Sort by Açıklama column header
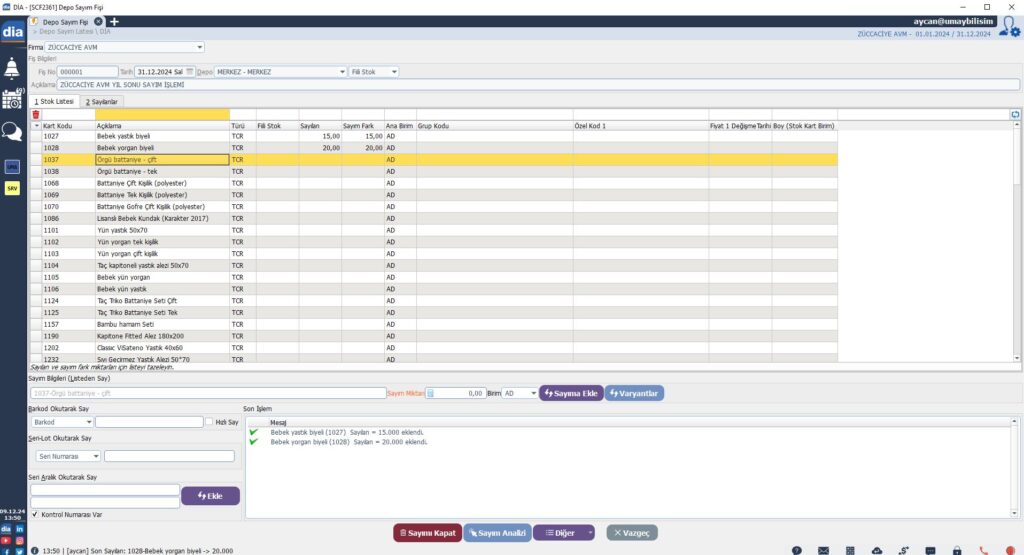Image resolution: width=1024 pixels, height=555 pixels. click(162, 125)
